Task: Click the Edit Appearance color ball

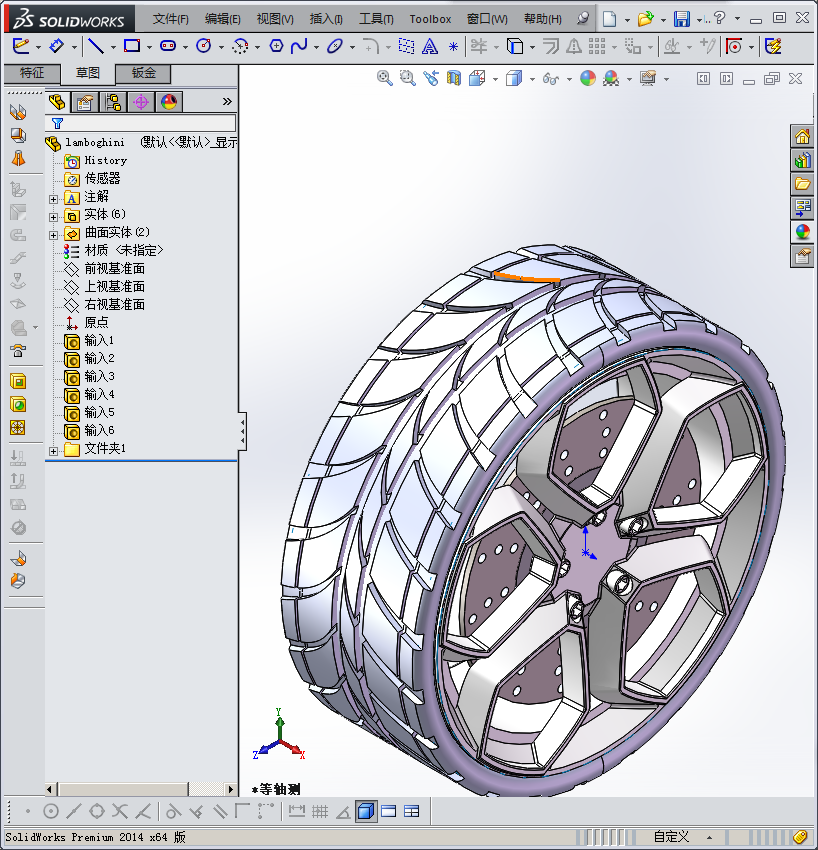Action: click(x=588, y=79)
